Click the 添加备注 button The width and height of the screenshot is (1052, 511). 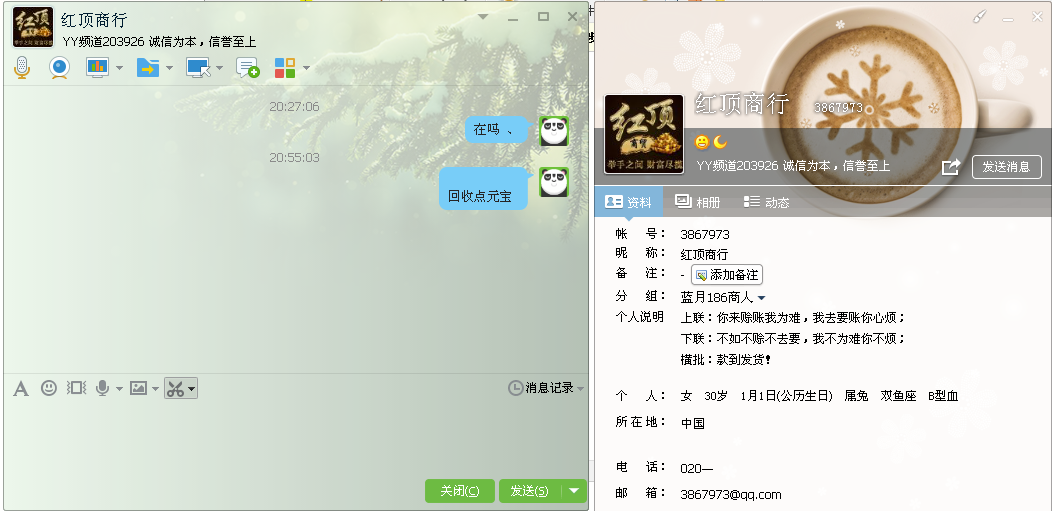[x=727, y=275]
